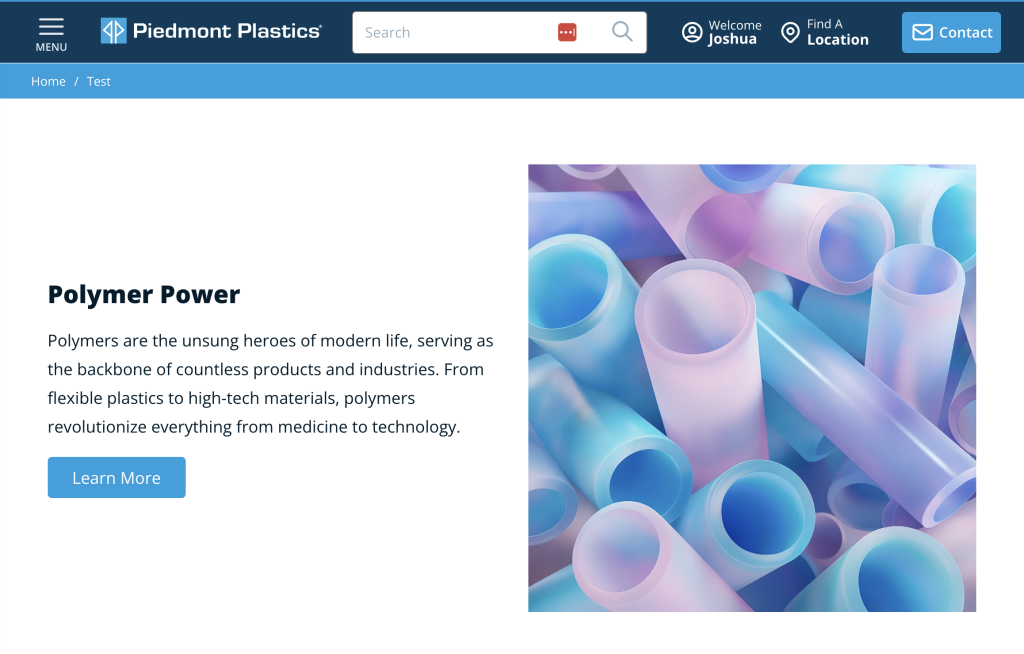Click the red password manager icon in Search
The image size is (1024, 654).
[x=567, y=32]
